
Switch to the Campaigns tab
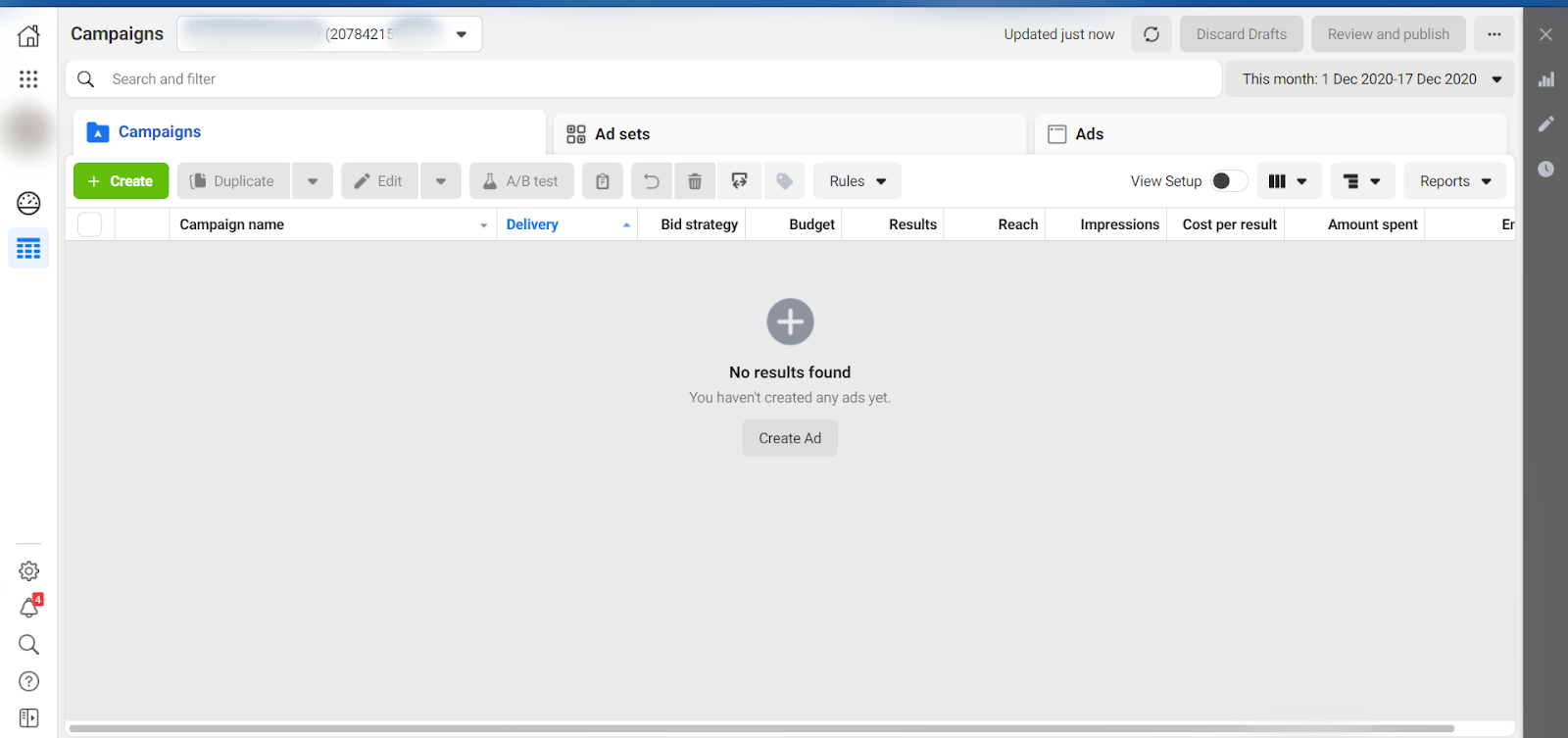pos(309,132)
